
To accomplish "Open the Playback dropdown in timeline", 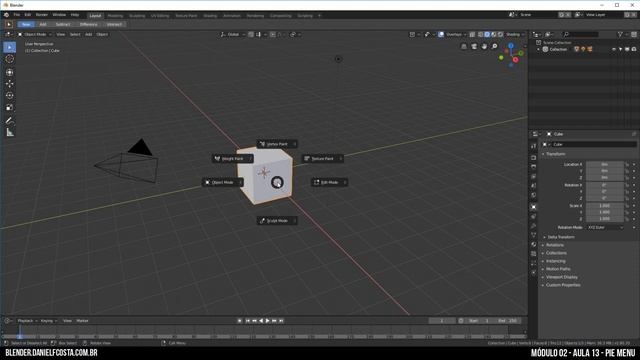I will 27,321.
